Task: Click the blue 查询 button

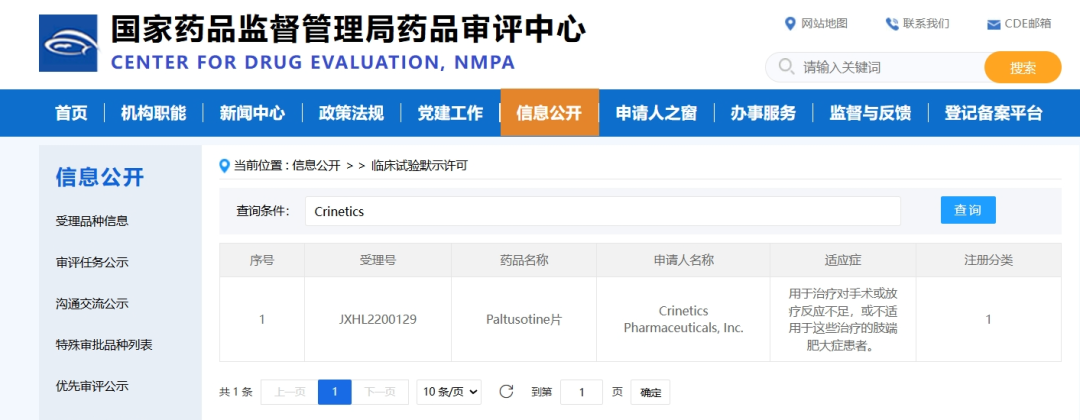Action: pos(967,210)
